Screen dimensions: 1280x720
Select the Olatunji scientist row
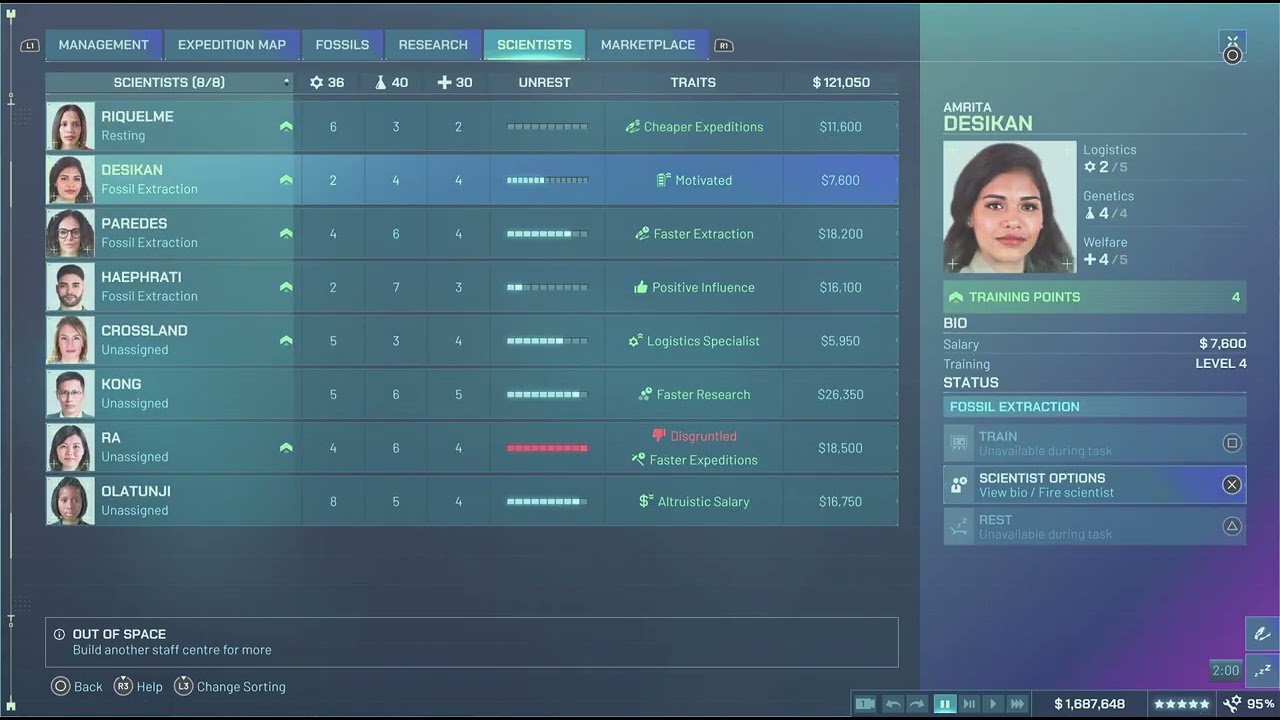(x=472, y=501)
